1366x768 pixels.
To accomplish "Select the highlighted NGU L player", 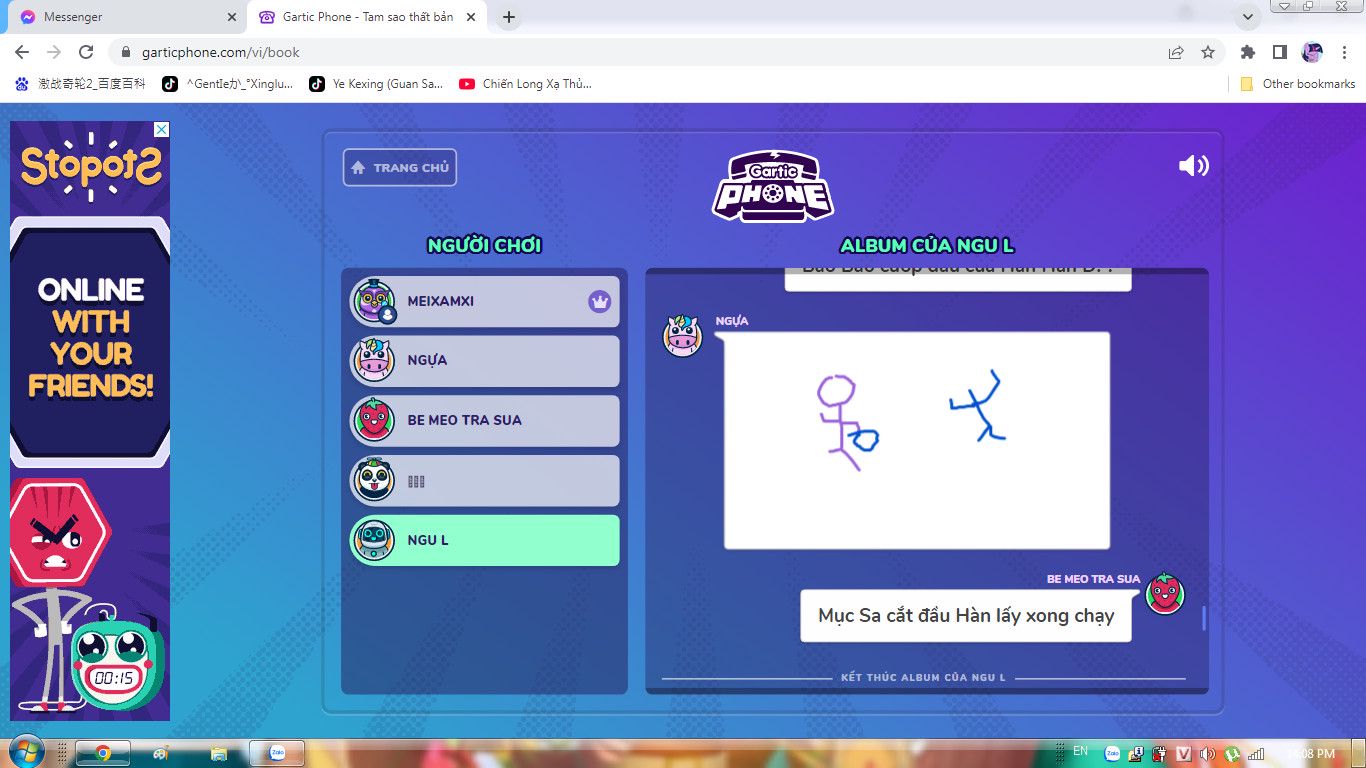I will click(484, 541).
